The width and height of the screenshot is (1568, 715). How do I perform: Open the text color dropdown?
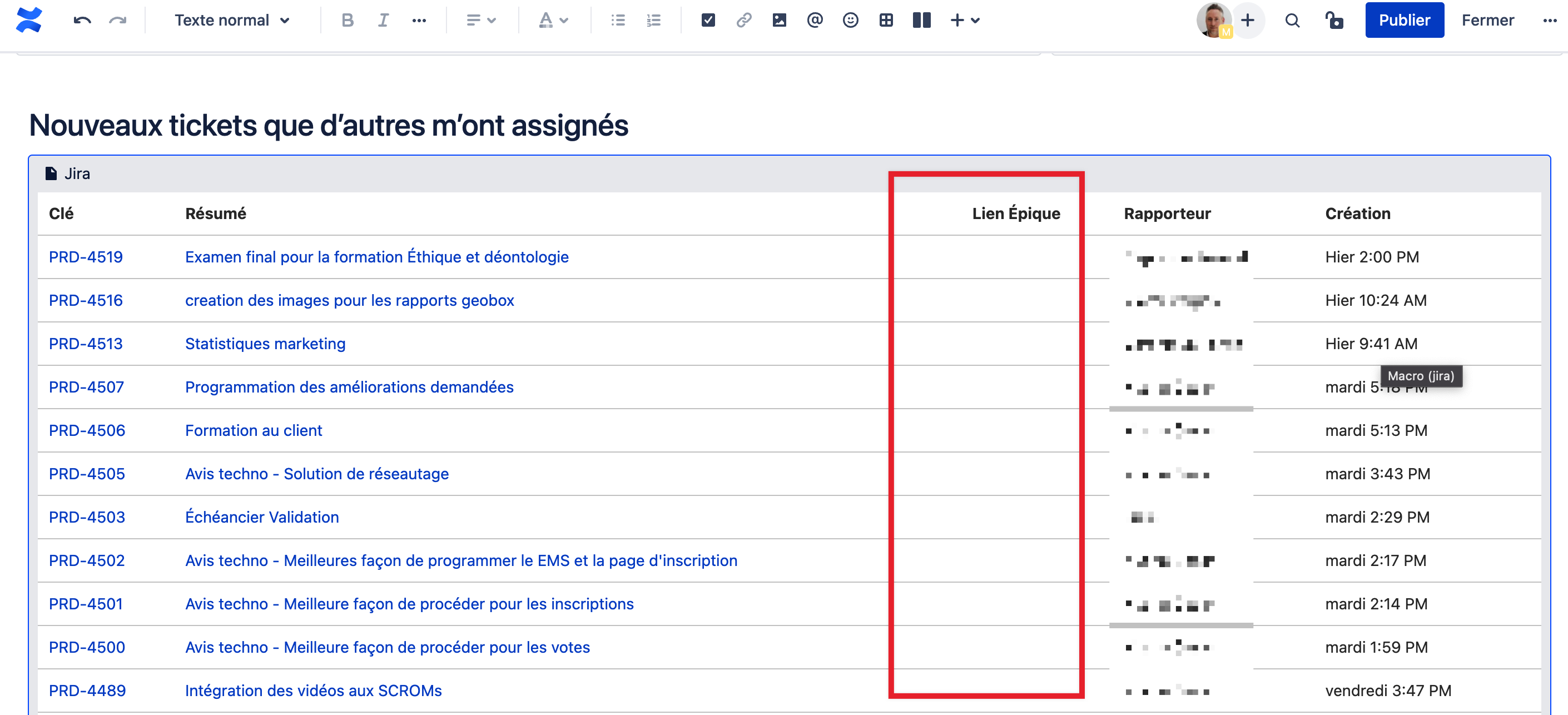coord(553,21)
